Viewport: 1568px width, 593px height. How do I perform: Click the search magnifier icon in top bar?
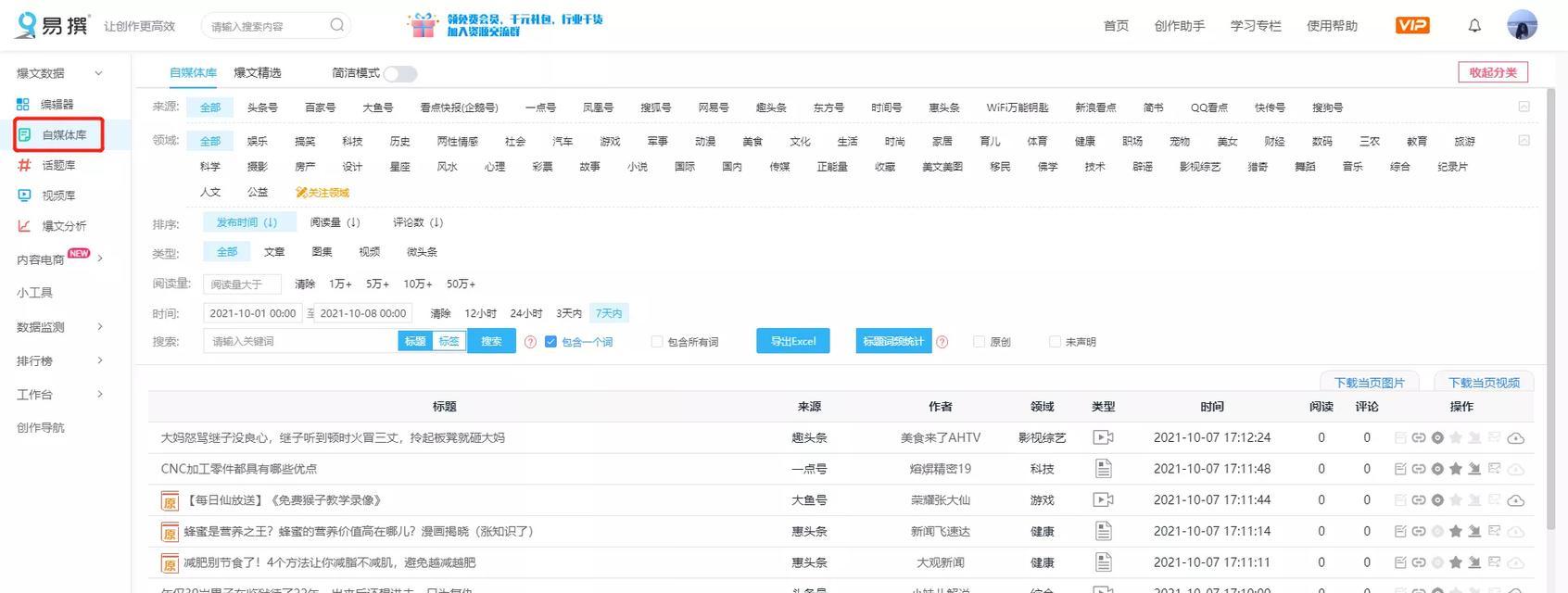click(337, 25)
